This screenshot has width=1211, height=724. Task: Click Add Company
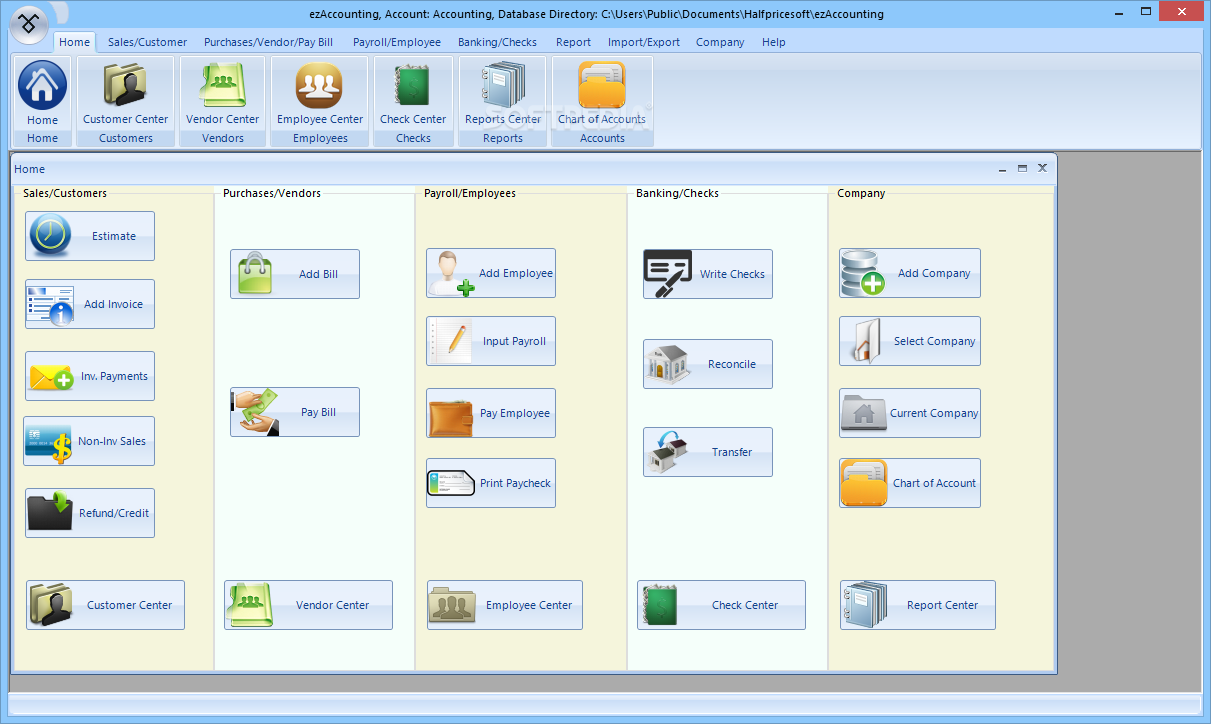(910, 273)
